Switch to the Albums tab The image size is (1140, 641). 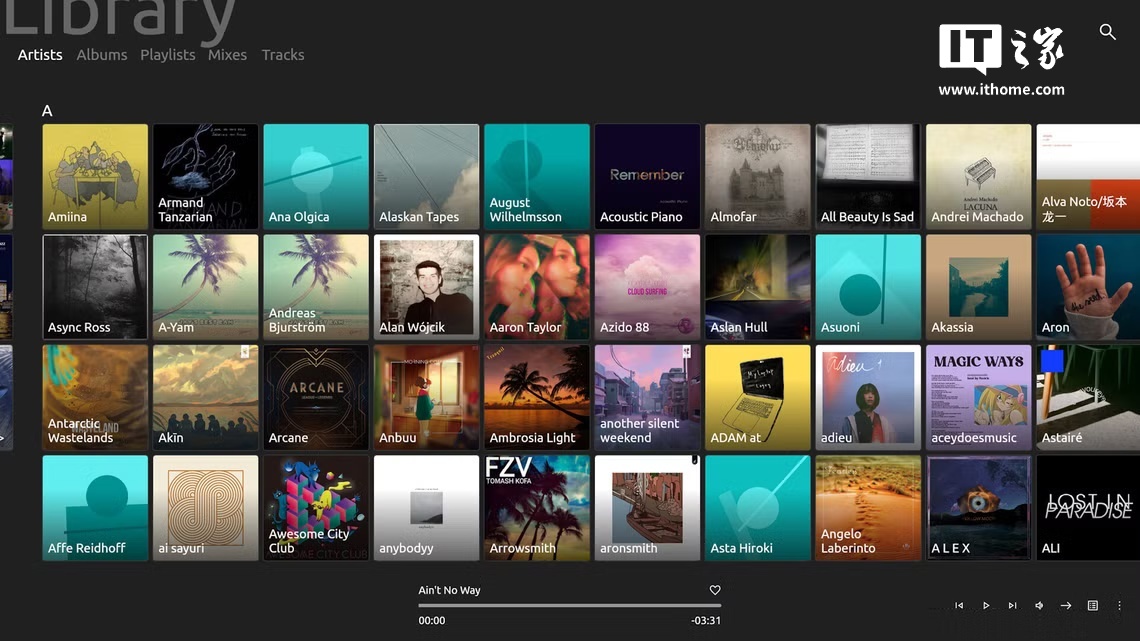click(x=102, y=55)
